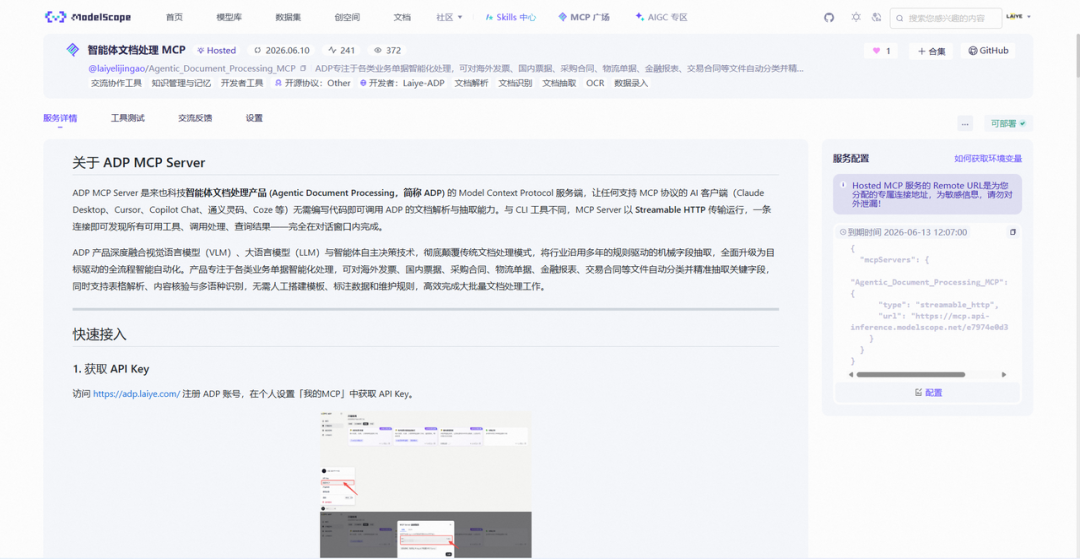Screen dimensions: 1080x559
Task: Click the info icon in the Remote URL notice
Action: (844, 185)
